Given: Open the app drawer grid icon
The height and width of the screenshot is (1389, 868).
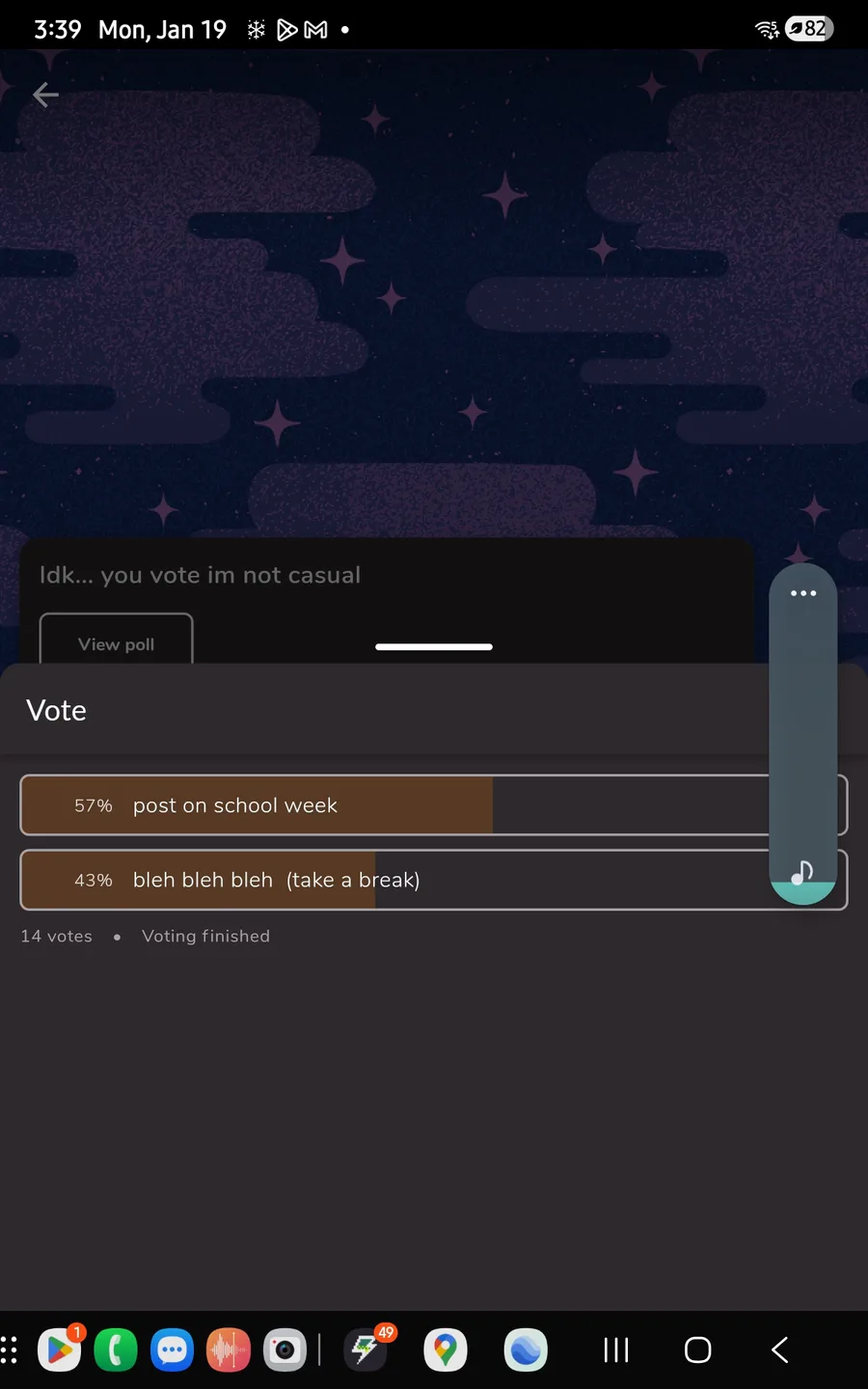Looking at the screenshot, I should pyautogui.click(x=10, y=1349).
